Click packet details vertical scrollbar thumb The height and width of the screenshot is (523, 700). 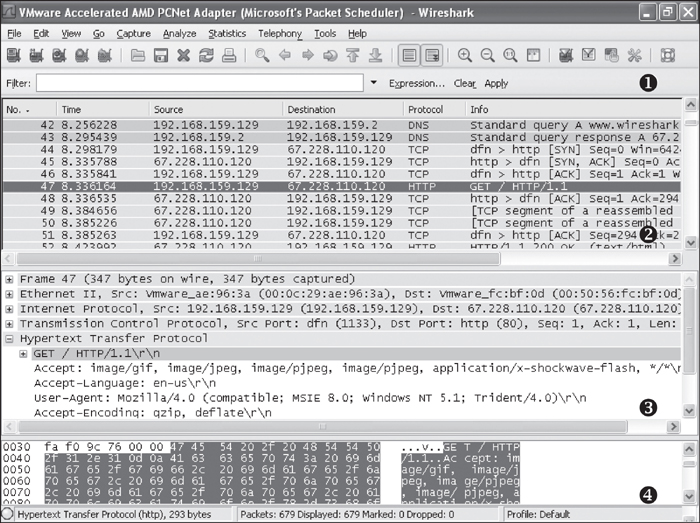pyautogui.click(x=690, y=331)
